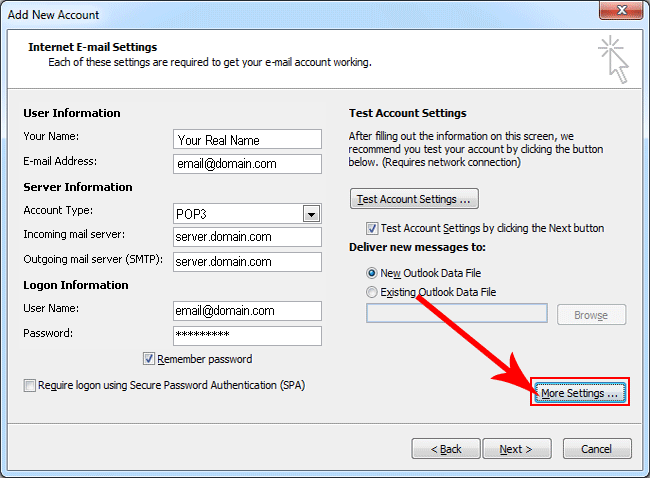Viewport: 650px width, 478px height.
Task: Click the Incoming mail server field
Action: pos(247,237)
